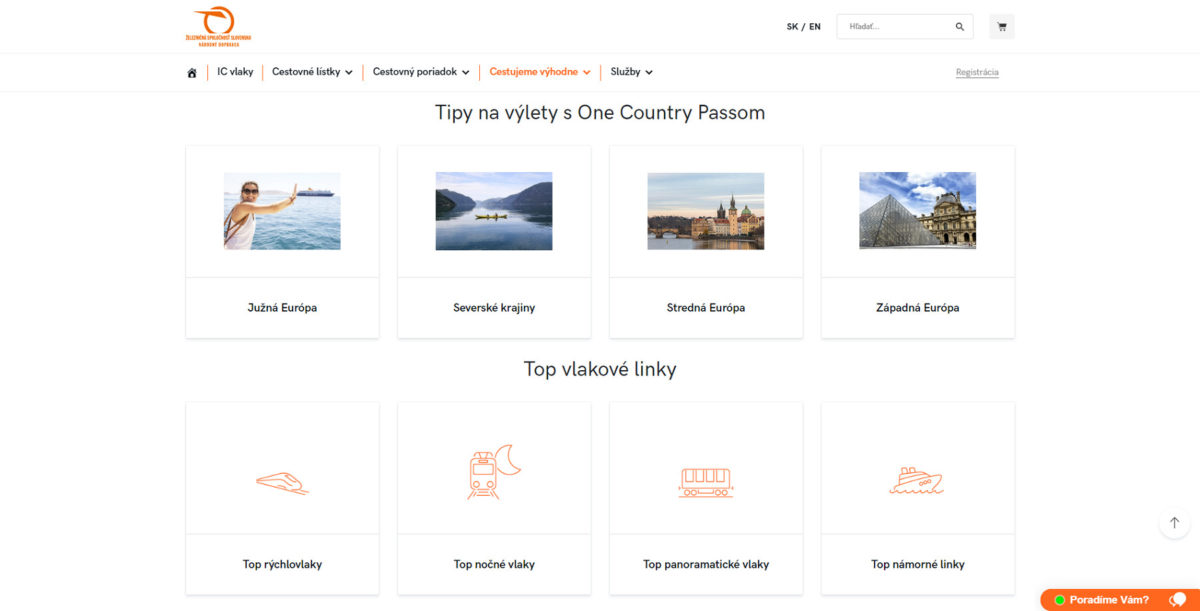This screenshot has height=611, width=1200.
Task: Switch language to EN
Action: point(815,27)
